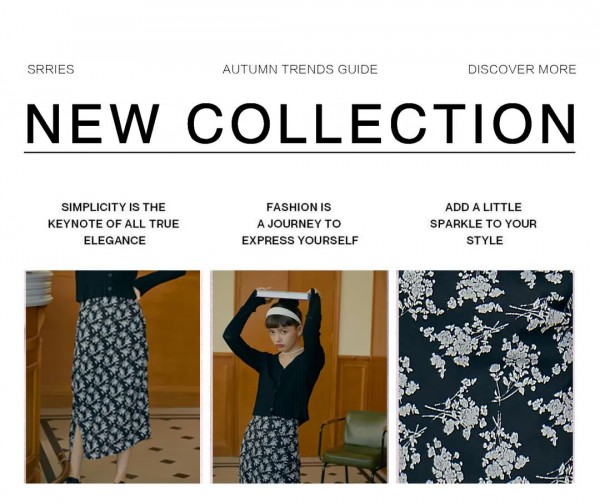600x504 pixels.
Task: Click the divider line under the headline
Action: tap(300, 152)
